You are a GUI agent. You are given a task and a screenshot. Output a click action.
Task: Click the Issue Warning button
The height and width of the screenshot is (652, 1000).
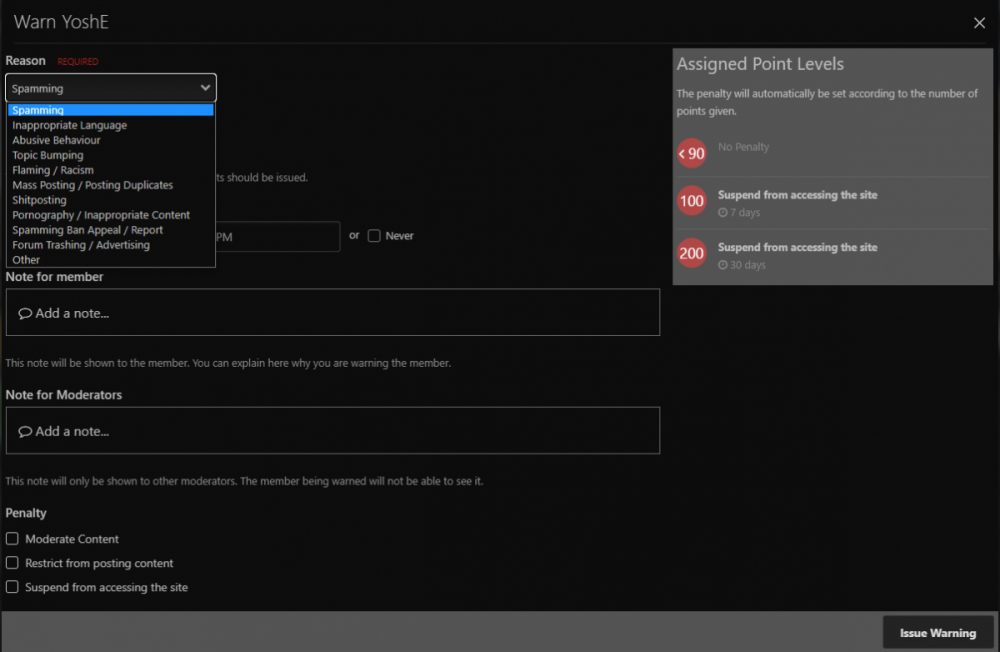click(938, 633)
